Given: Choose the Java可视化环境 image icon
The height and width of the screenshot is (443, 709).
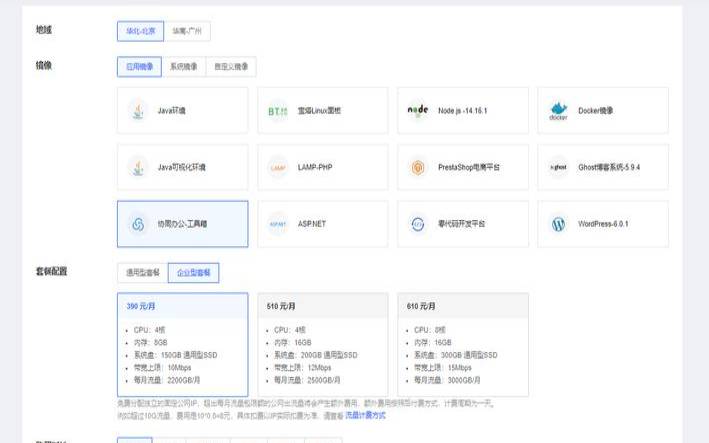Looking at the screenshot, I should [x=138, y=167].
